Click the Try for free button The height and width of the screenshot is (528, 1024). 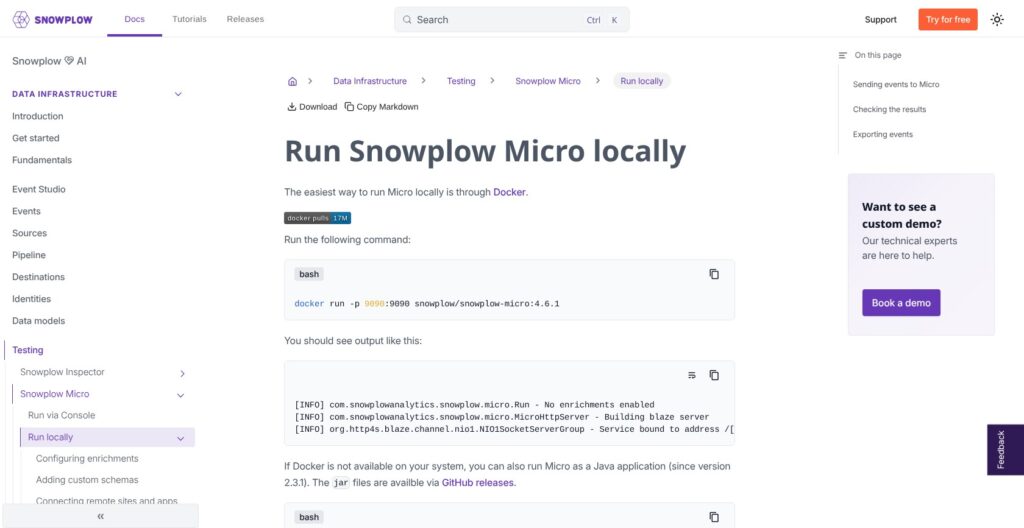coord(948,20)
